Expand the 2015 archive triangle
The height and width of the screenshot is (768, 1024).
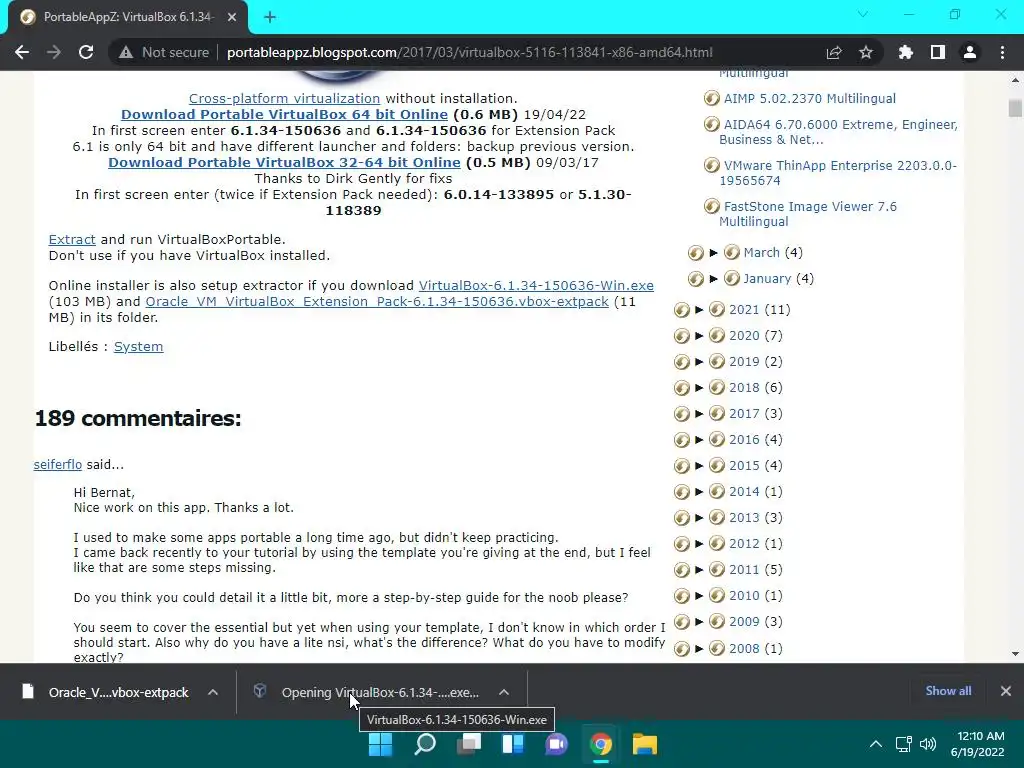[699, 466]
